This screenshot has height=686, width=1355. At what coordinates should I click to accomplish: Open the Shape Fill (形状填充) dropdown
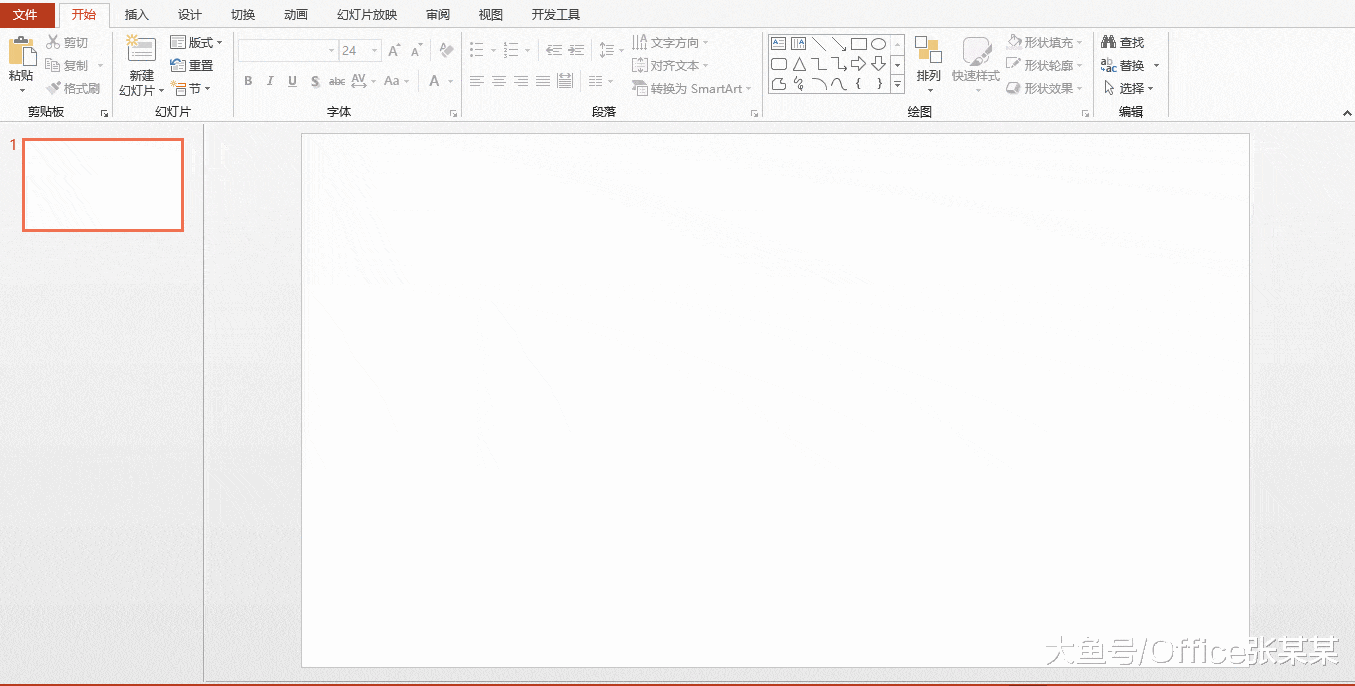click(x=1045, y=42)
